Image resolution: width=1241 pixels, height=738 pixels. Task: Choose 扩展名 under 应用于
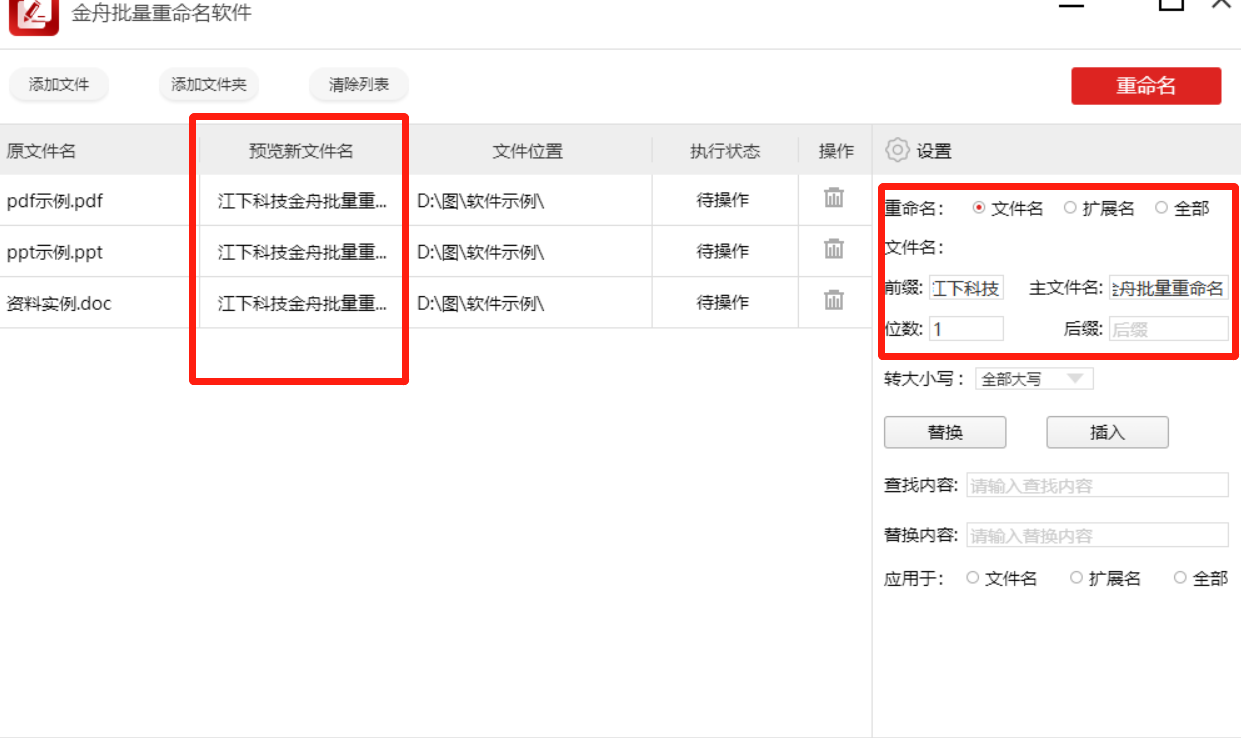click(1076, 578)
